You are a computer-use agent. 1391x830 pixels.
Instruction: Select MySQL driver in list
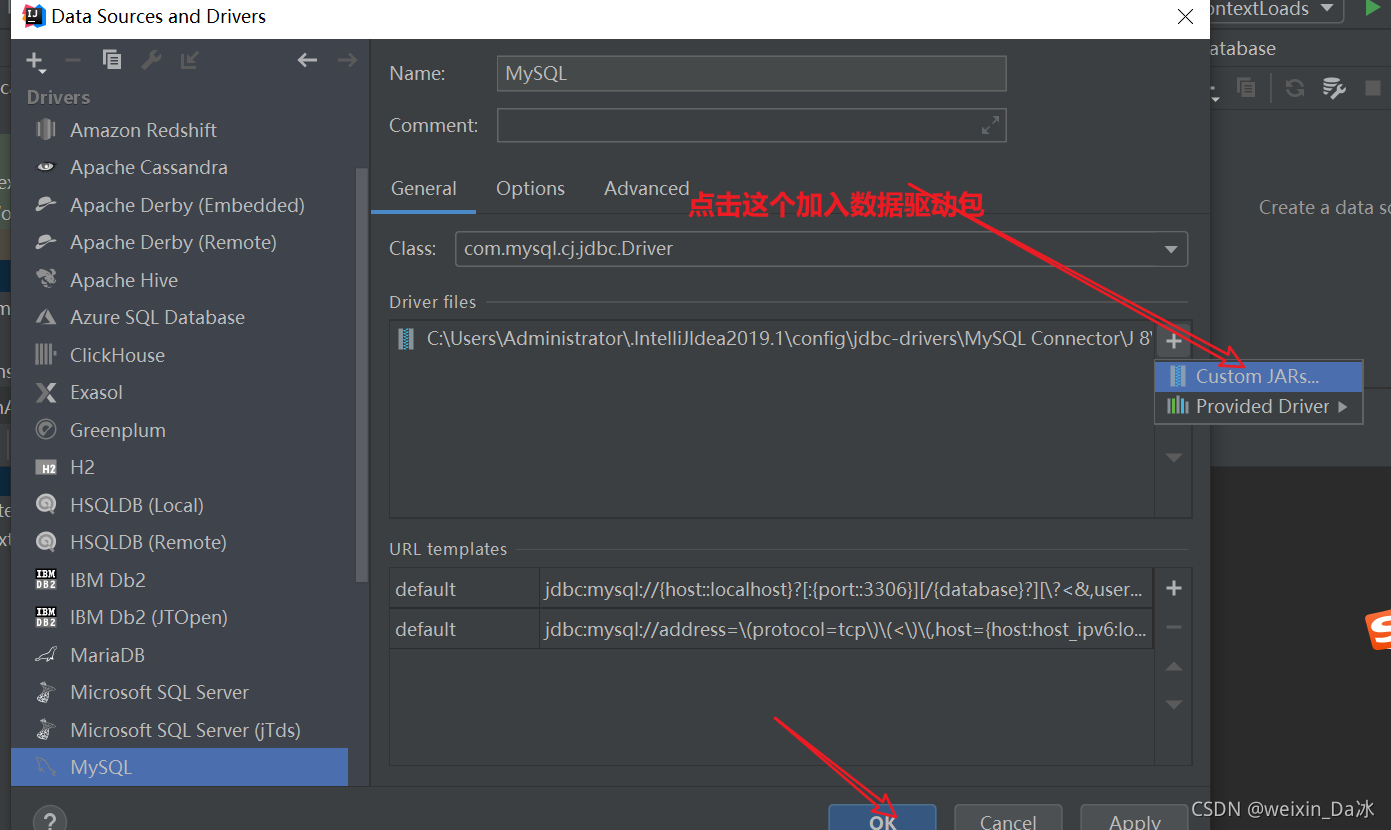180,767
